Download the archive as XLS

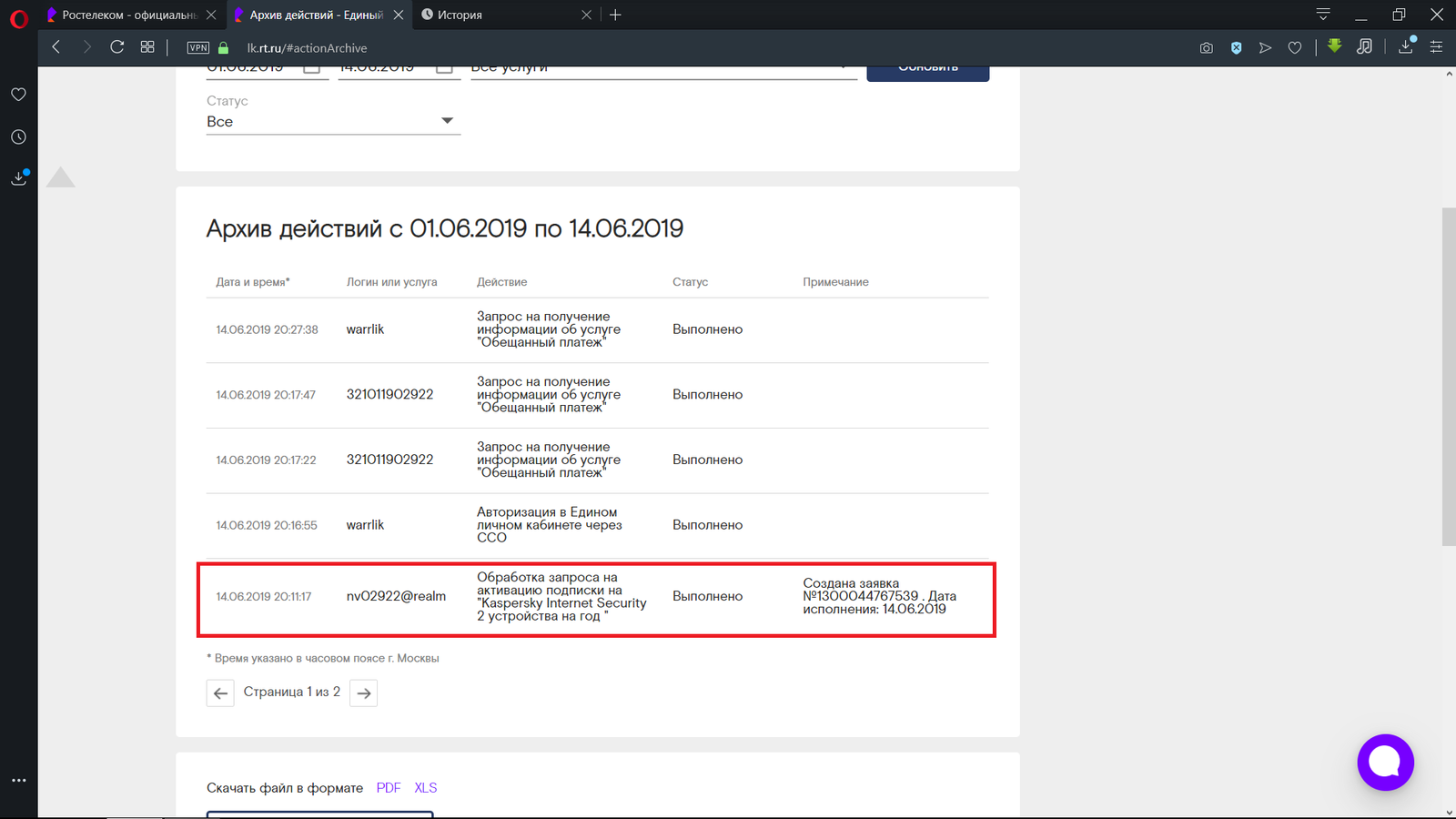coord(426,788)
